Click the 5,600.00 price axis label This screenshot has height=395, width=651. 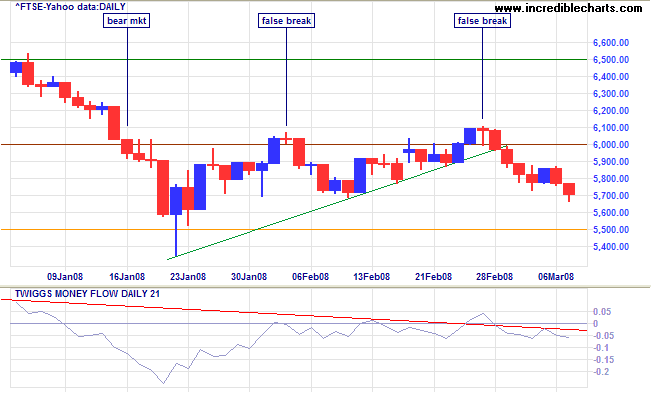(x=611, y=213)
